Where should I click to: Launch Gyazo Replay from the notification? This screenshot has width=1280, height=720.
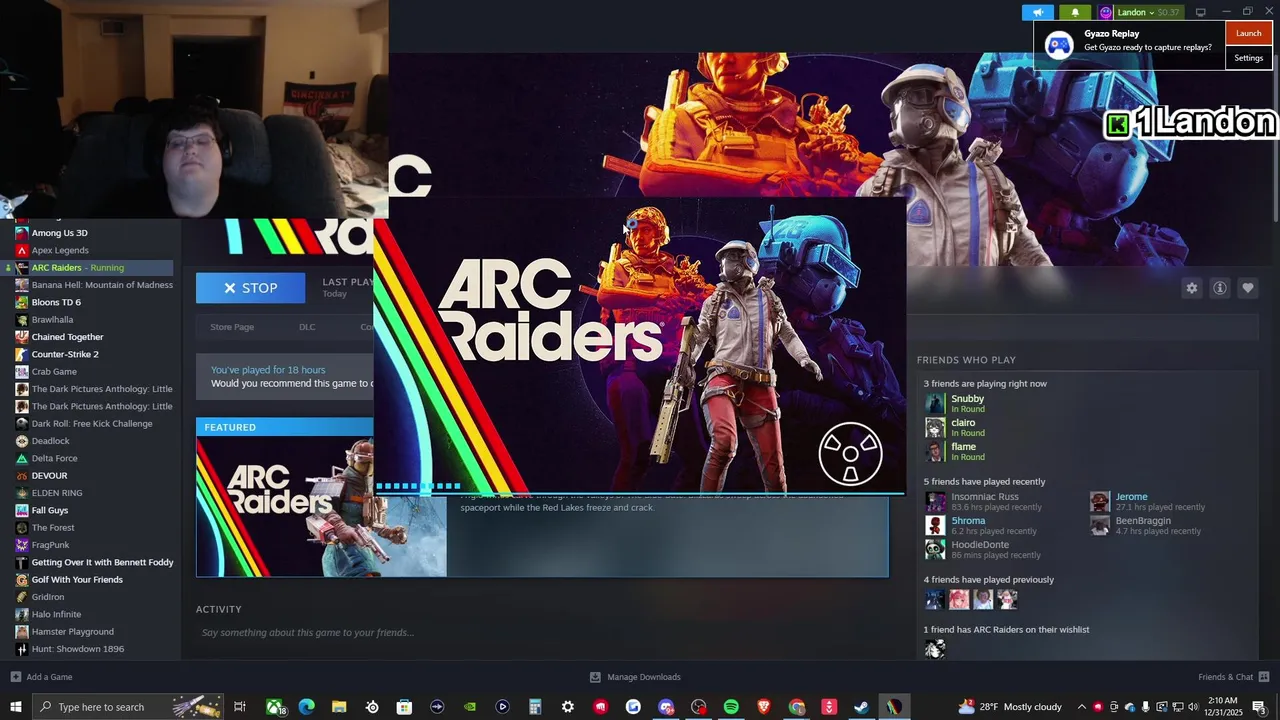(x=1249, y=33)
